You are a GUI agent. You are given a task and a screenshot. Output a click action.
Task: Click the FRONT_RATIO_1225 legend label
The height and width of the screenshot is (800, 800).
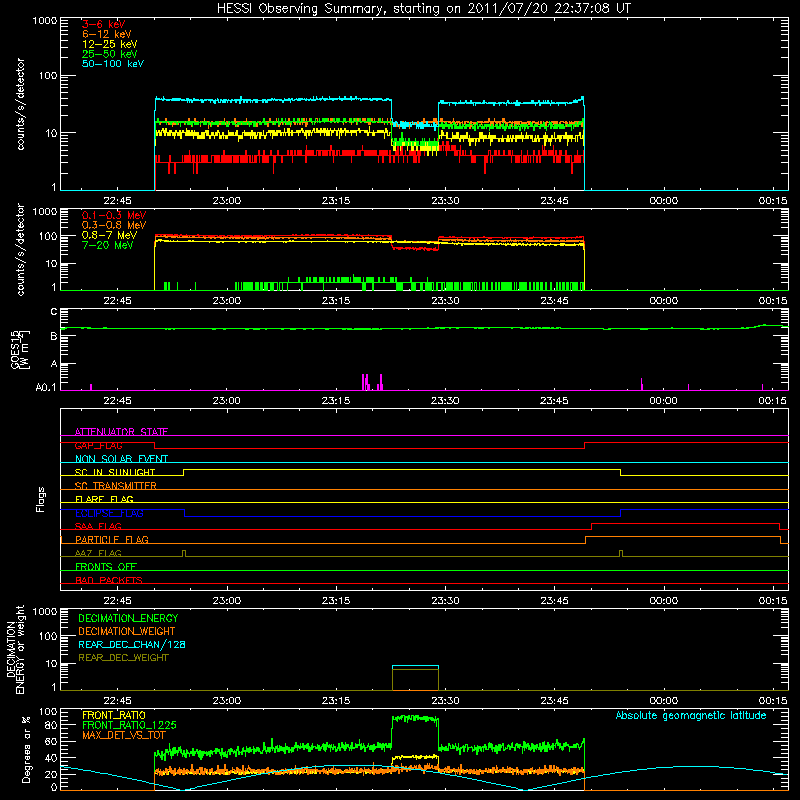click(x=129, y=725)
